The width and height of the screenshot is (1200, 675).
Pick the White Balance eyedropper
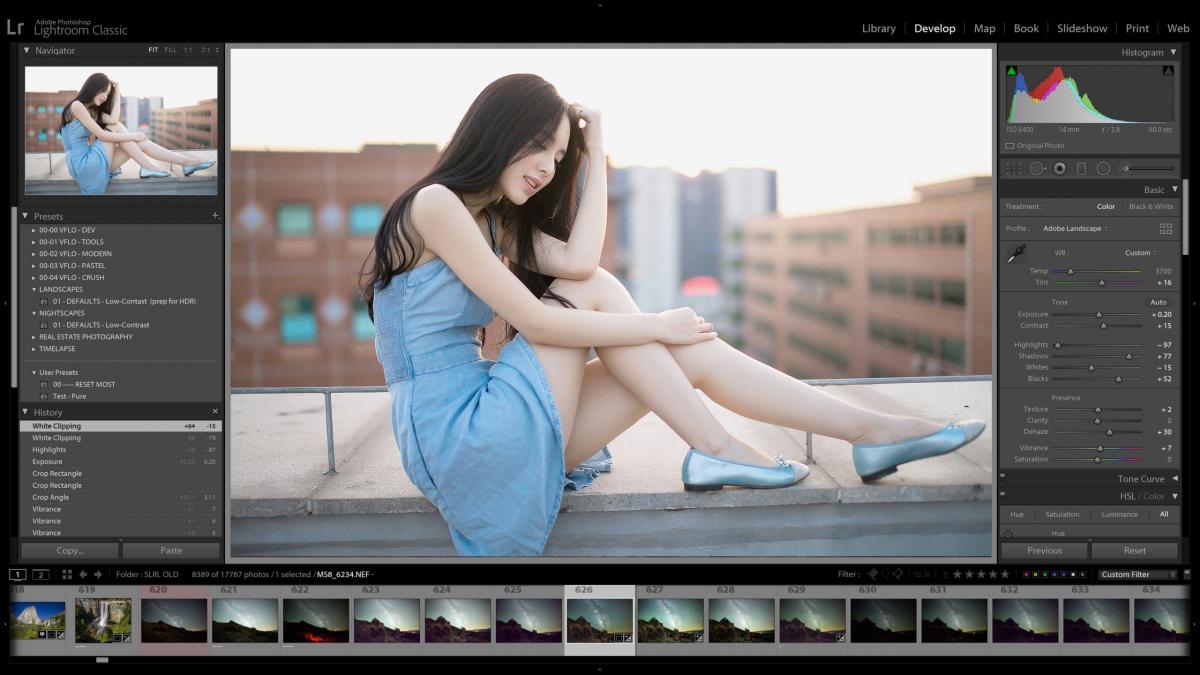[1015, 251]
